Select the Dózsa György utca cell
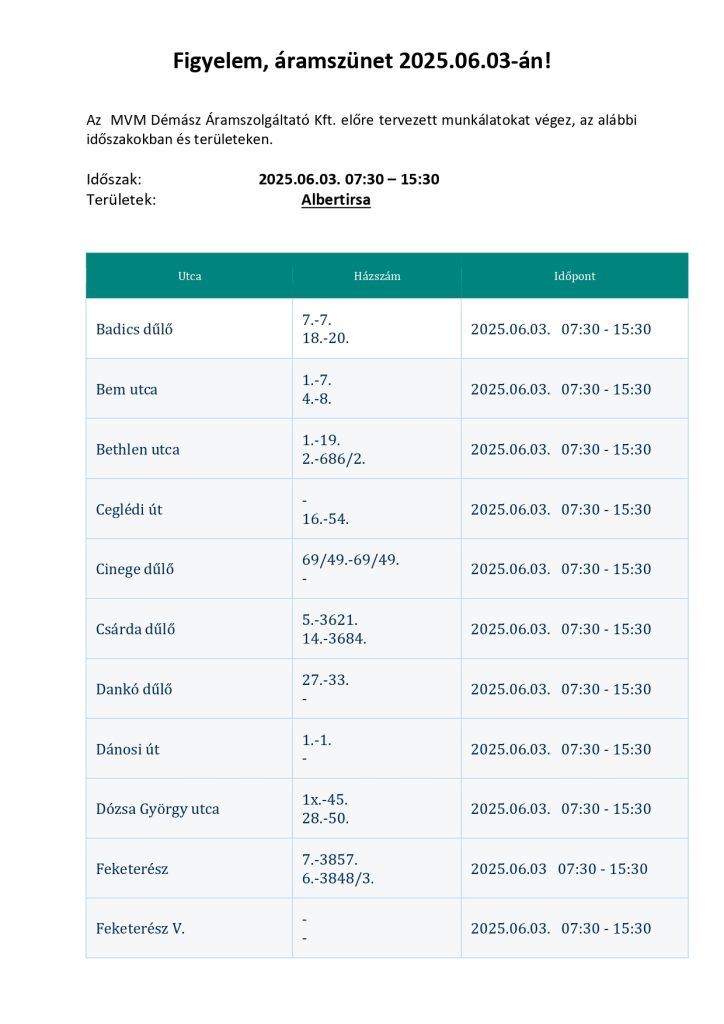Screen dimensions: 724x1024 (x=157, y=809)
